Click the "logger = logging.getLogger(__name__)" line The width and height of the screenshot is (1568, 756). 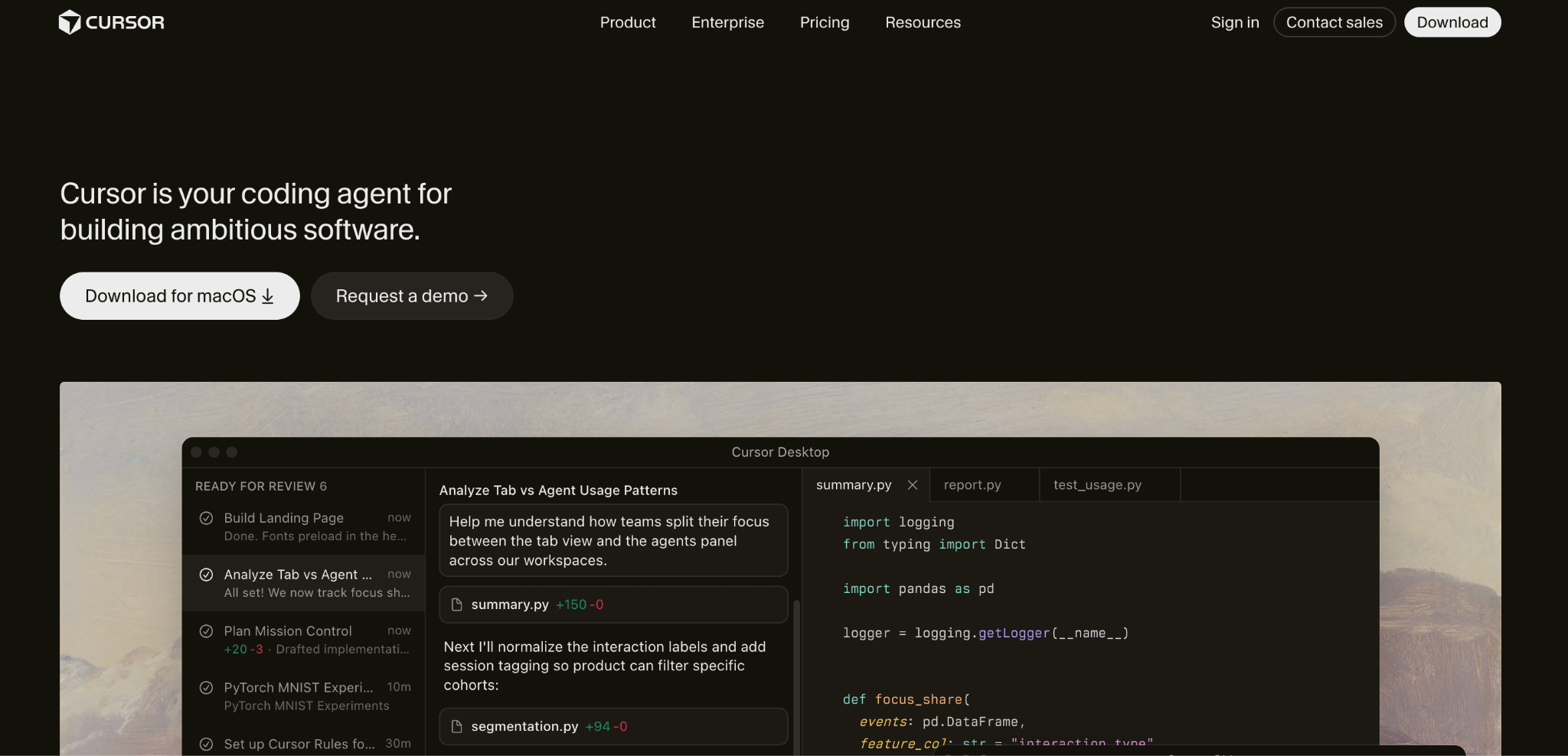tap(985, 633)
